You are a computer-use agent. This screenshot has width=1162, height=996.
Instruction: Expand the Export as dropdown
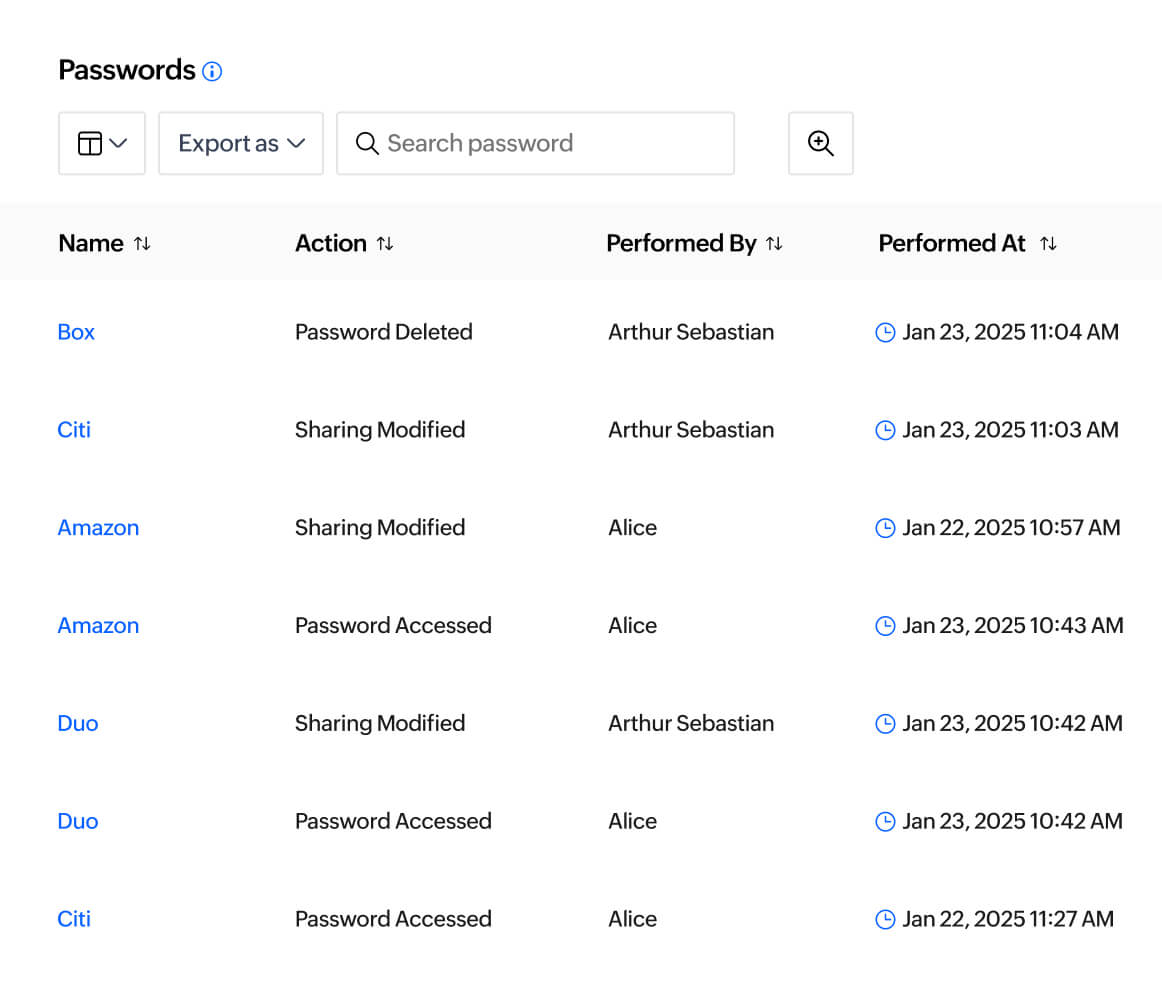point(241,143)
